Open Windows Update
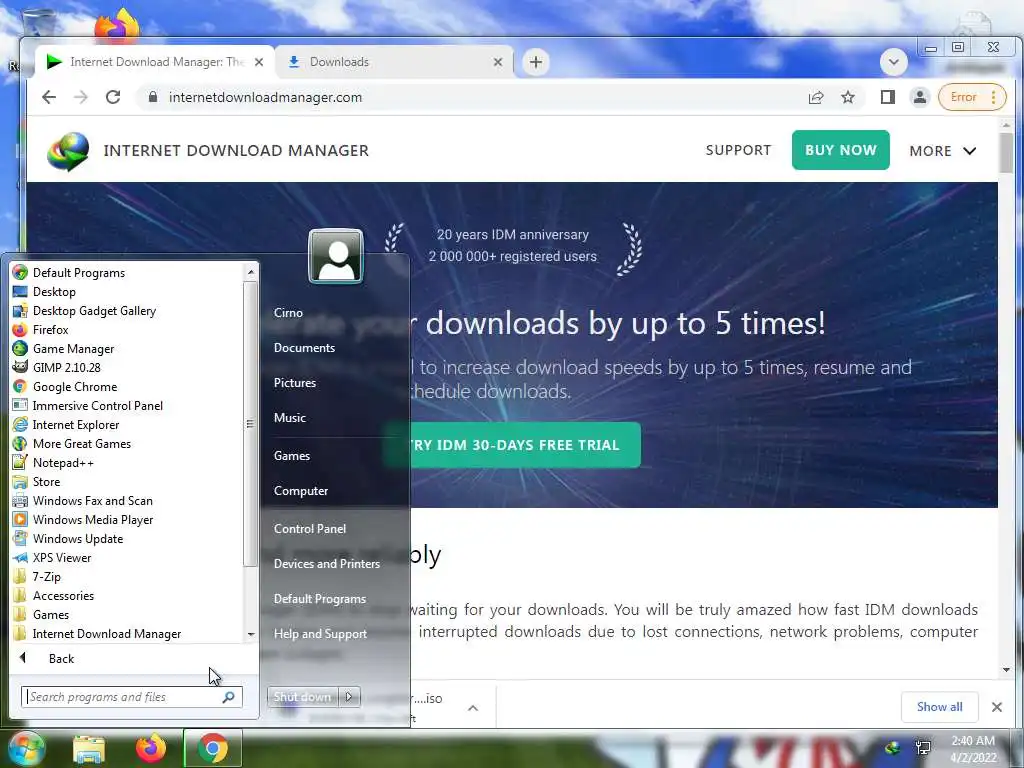Screen dimensions: 1024x768 tap(78, 539)
